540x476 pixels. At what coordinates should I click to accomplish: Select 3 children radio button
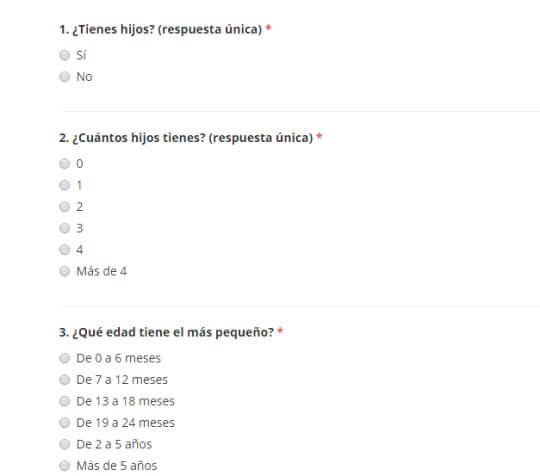64,228
